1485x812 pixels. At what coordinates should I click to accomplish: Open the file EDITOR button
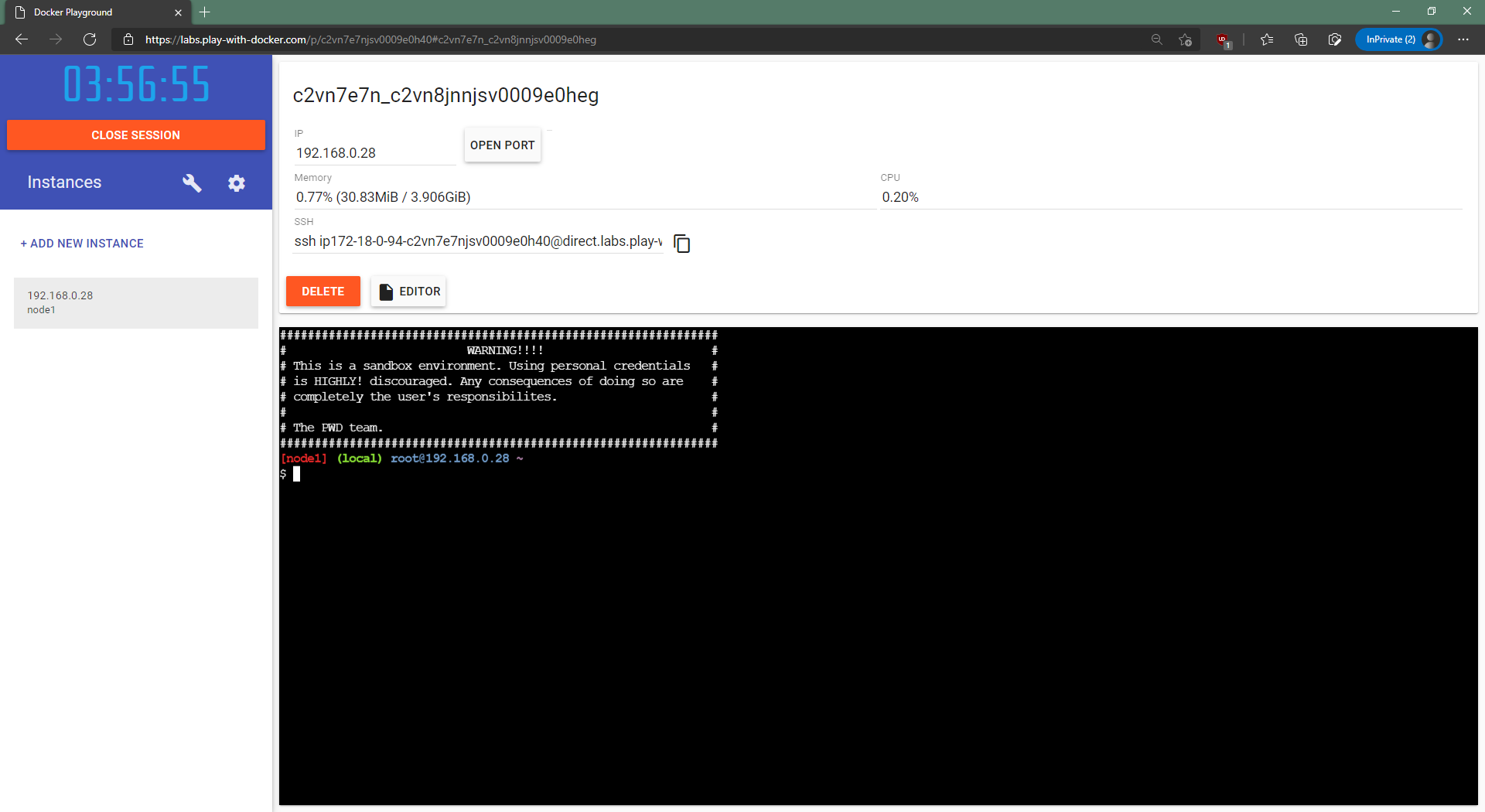point(408,292)
